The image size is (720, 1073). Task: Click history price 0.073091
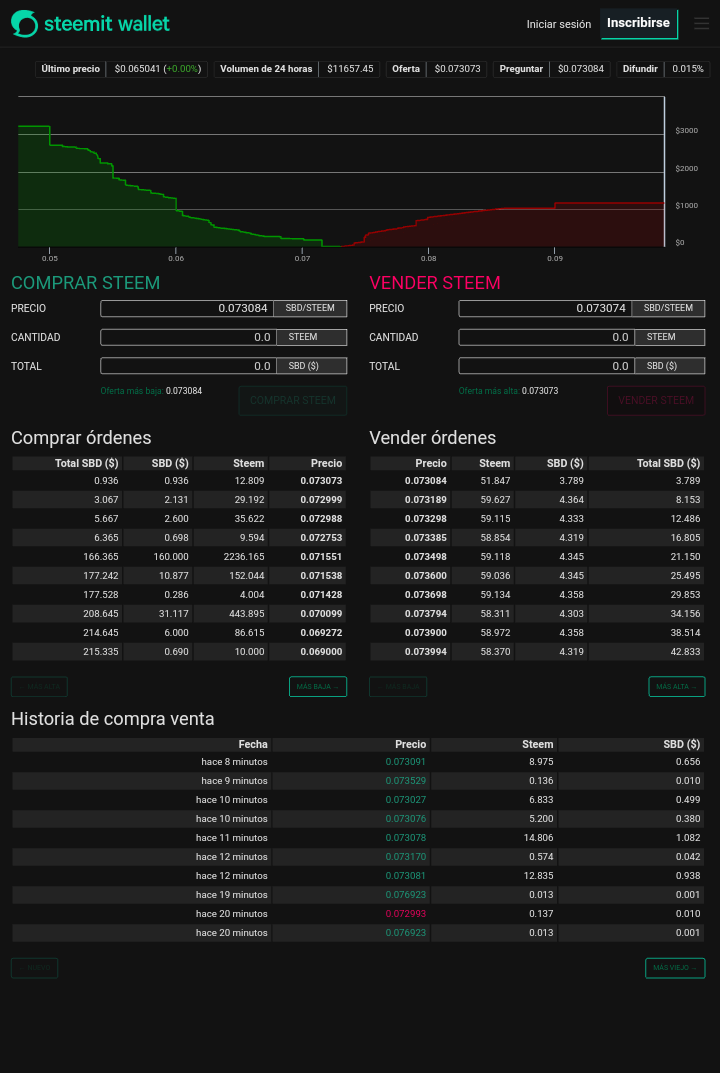(x=405, y=762)
